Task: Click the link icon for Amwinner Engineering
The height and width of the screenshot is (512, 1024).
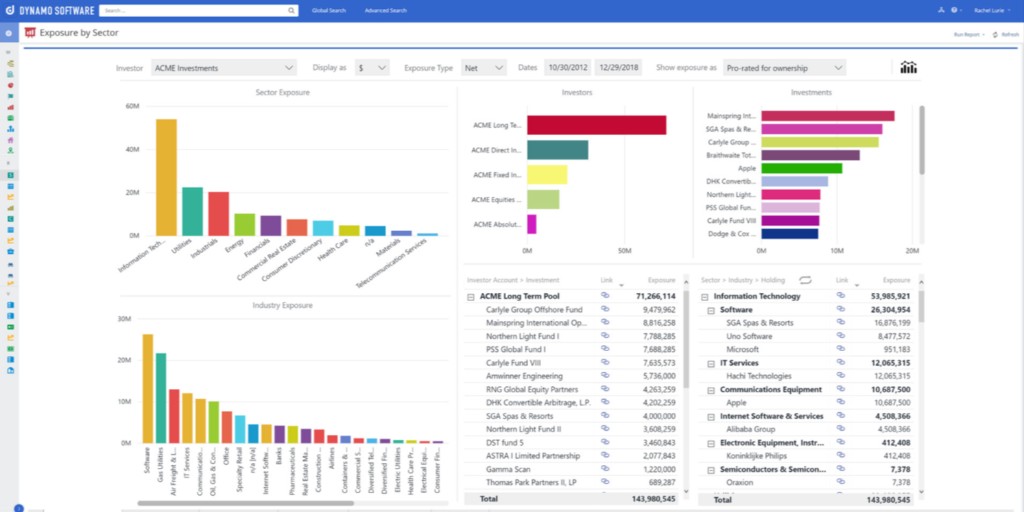Action: 605,376
